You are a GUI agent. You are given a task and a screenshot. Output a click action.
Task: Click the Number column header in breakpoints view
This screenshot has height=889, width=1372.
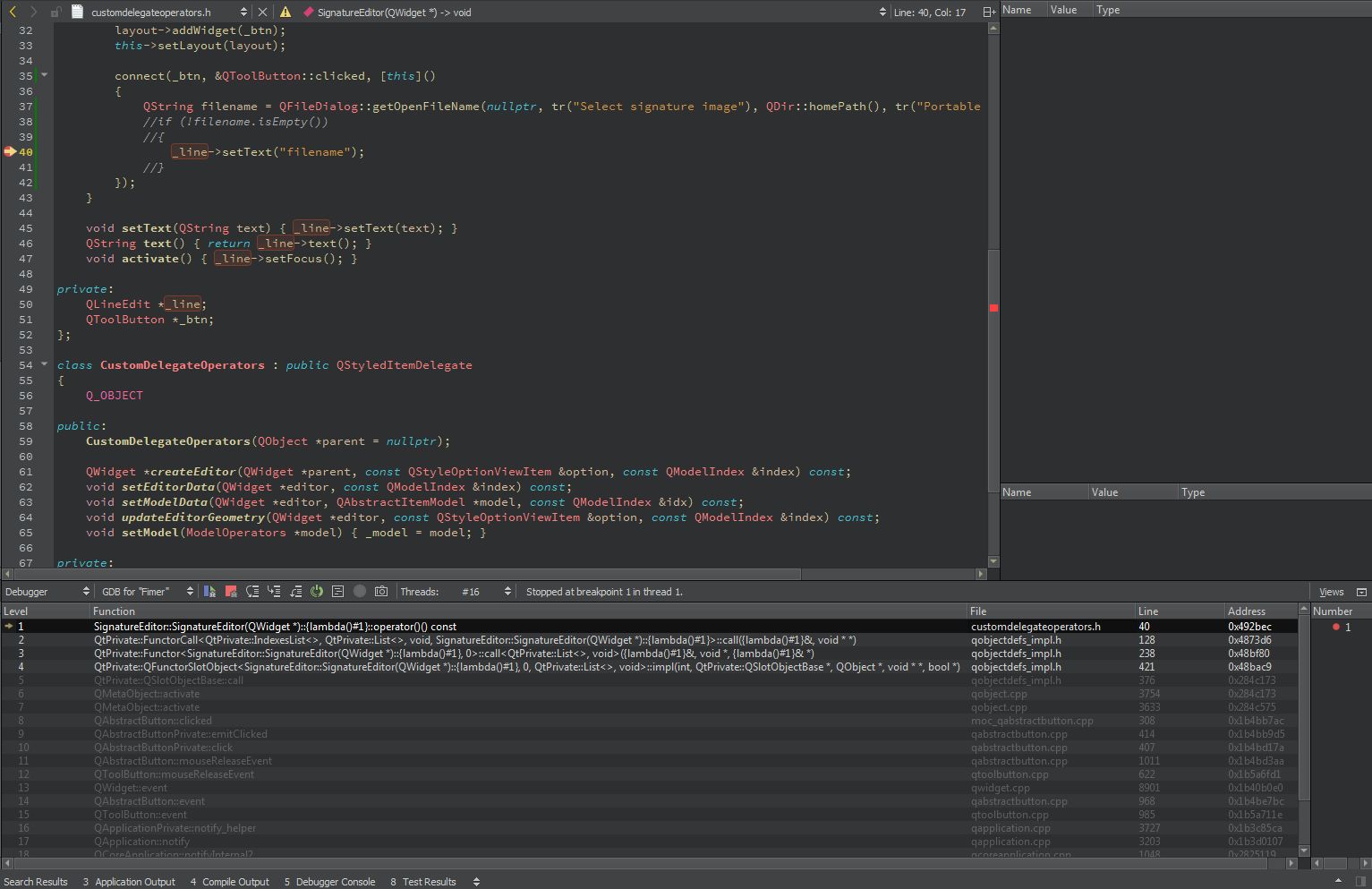pyautogui.click(x=1340, y=611)
